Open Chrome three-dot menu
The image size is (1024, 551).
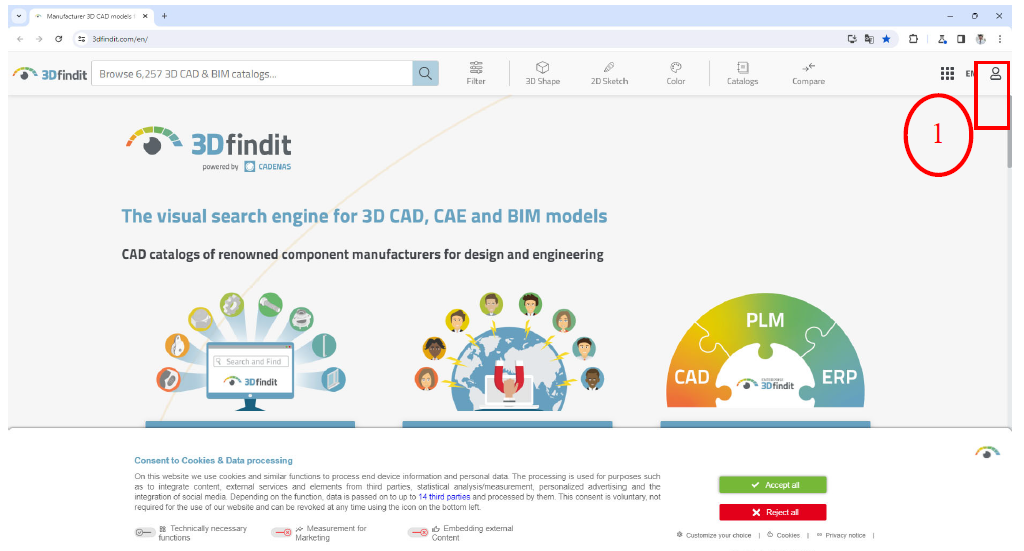tap(1000, 39)
